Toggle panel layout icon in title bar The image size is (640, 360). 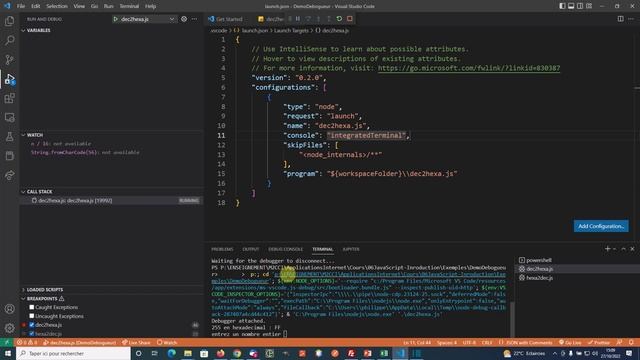(571, 6)
